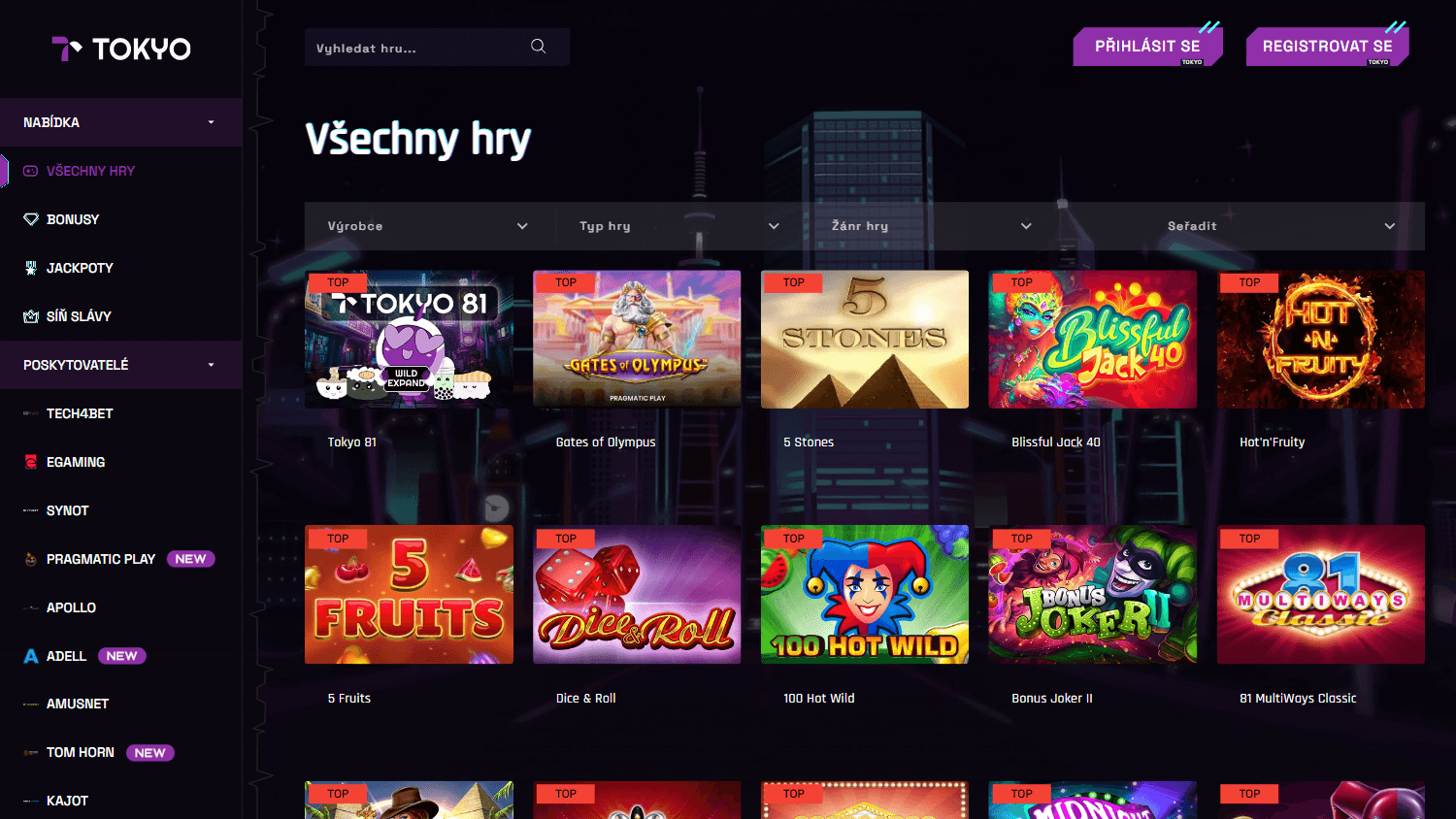Viewport: 1456px width, 819px height.
Task: Open the Seřadit sorting dropdown
Action: click(x=1281, y=226)
